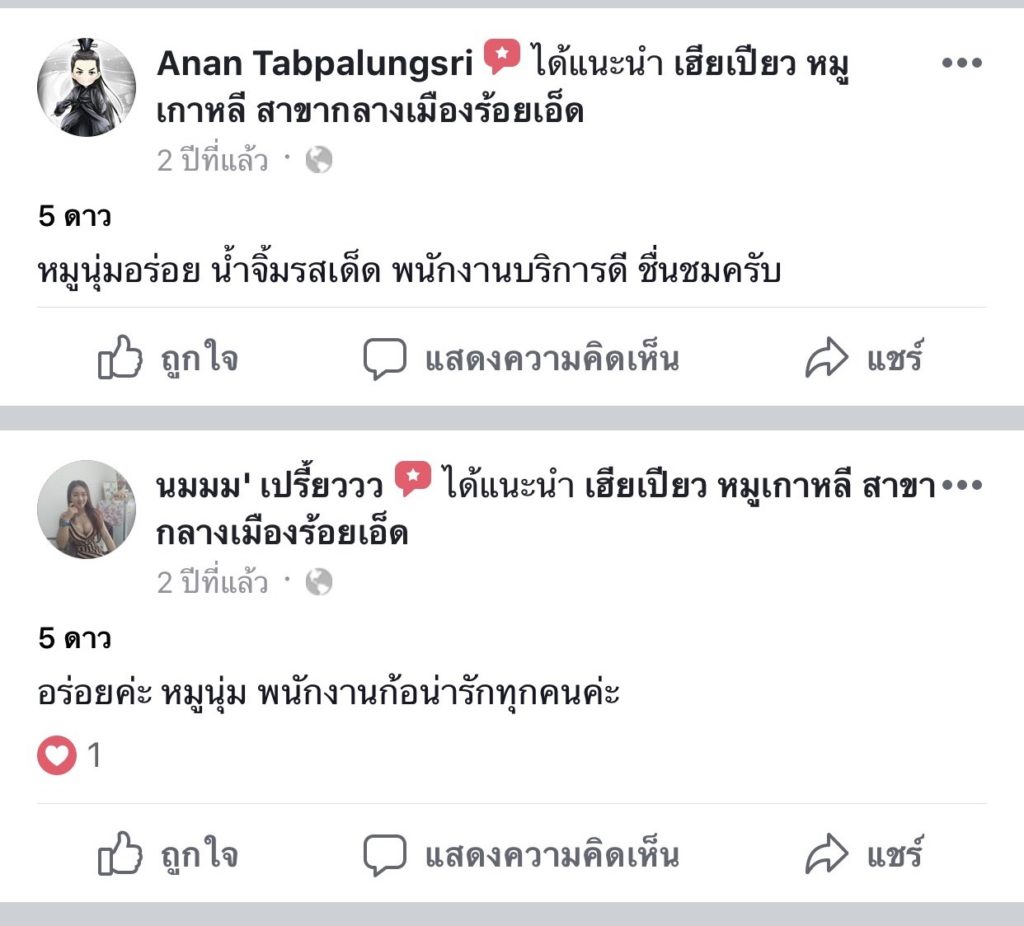Open นมมม' เปรี้ยววว's profile photo
Image resolution: width=1024 pixels, height=926 pixels.
86,509
